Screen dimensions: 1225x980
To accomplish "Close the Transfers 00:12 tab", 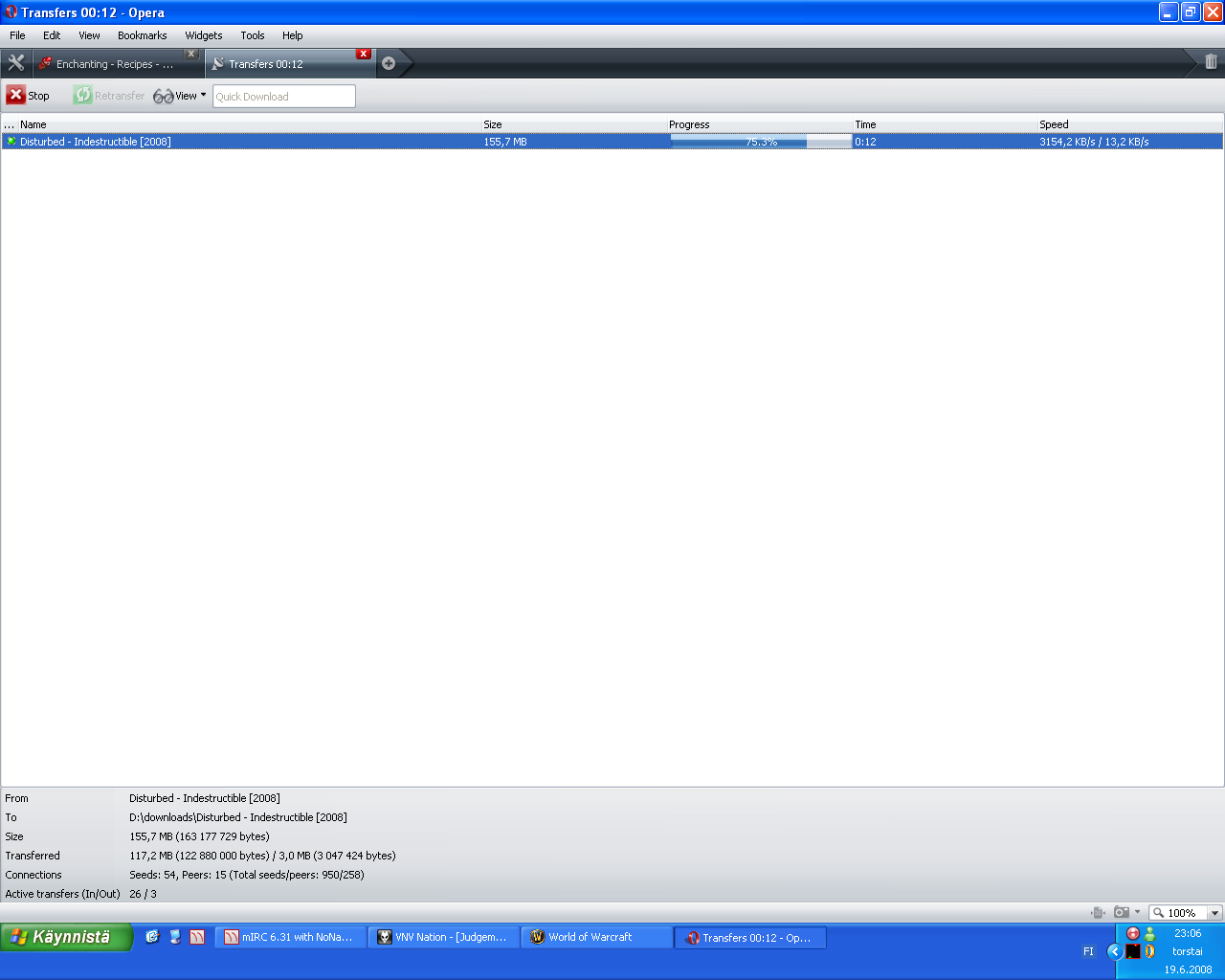I will [364, 54].
